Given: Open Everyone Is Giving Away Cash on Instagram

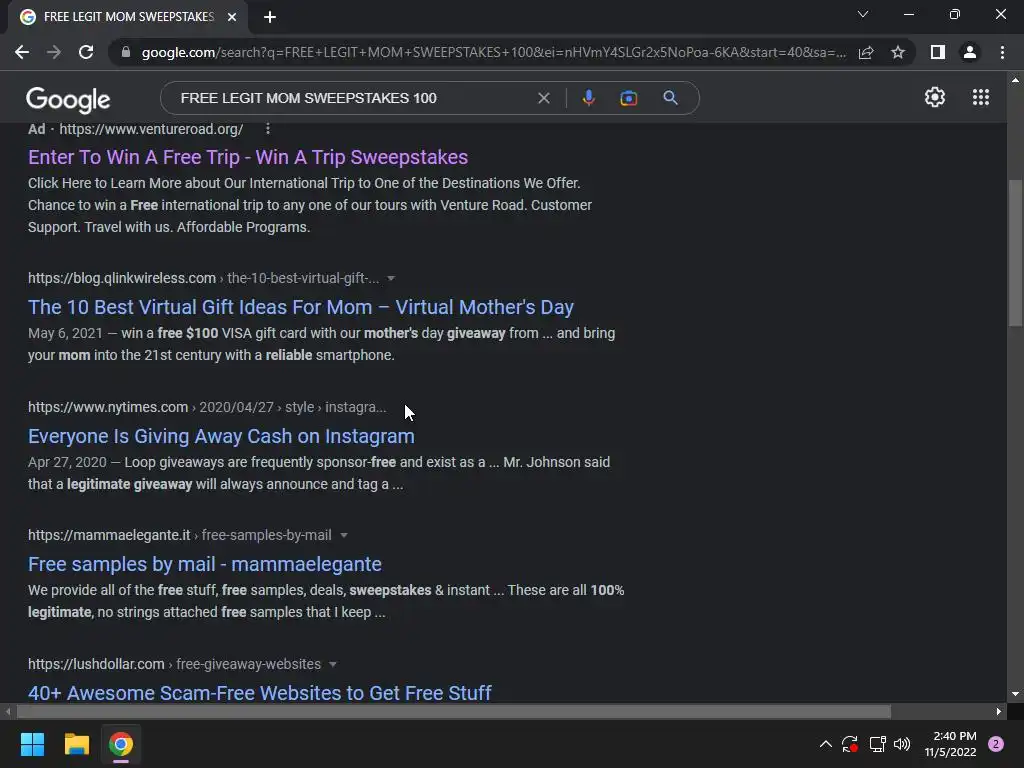Looking at the screenshot, I should pos(221,436).
